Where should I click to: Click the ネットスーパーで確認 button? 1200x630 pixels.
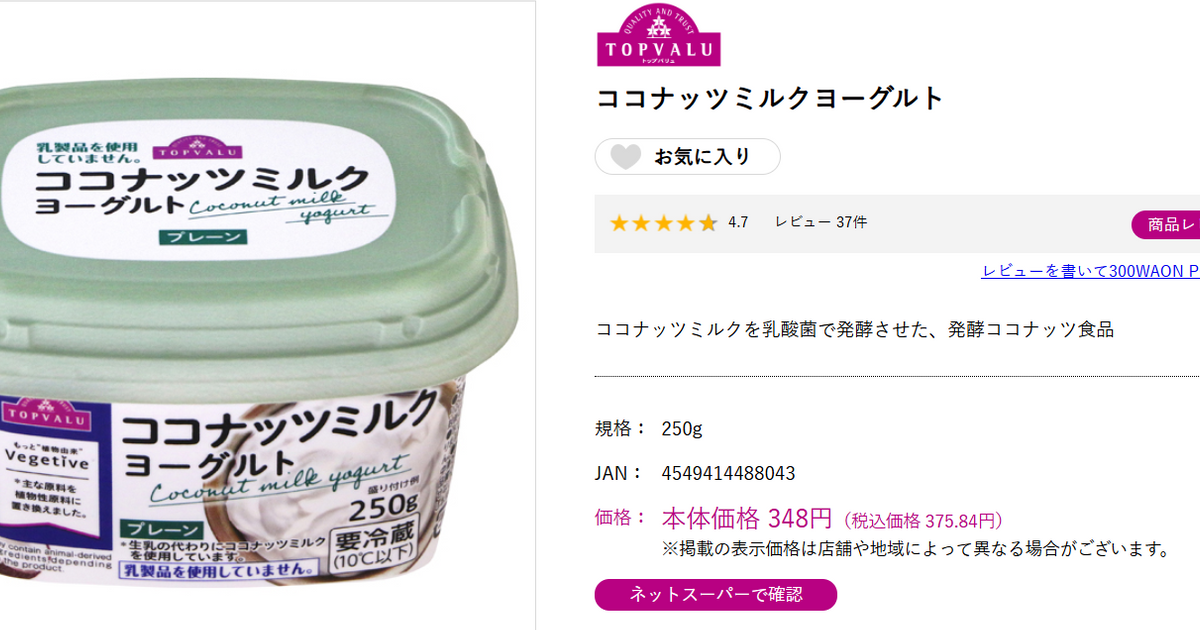tap(716, 594)
